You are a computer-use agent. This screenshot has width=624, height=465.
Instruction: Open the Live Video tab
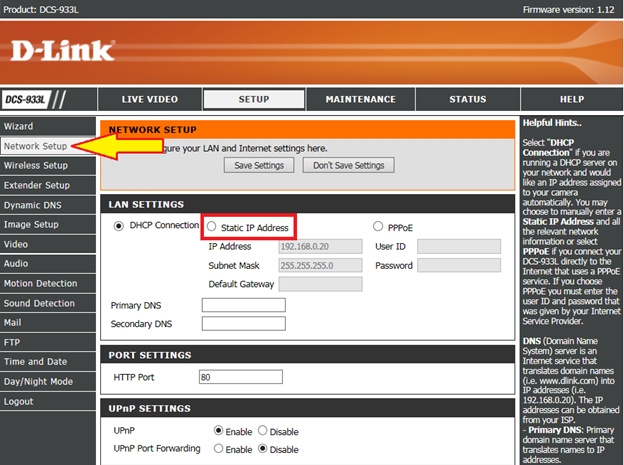tap(149, 100)
